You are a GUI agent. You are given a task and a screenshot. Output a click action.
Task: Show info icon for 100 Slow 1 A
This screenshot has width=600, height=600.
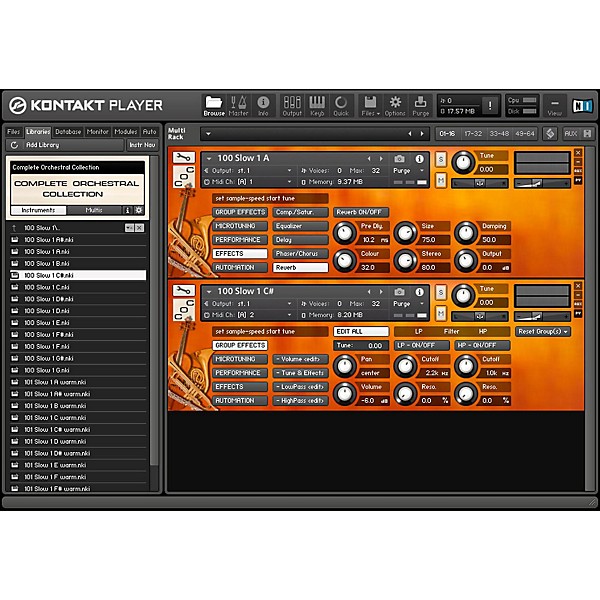(x=419, y=158)
